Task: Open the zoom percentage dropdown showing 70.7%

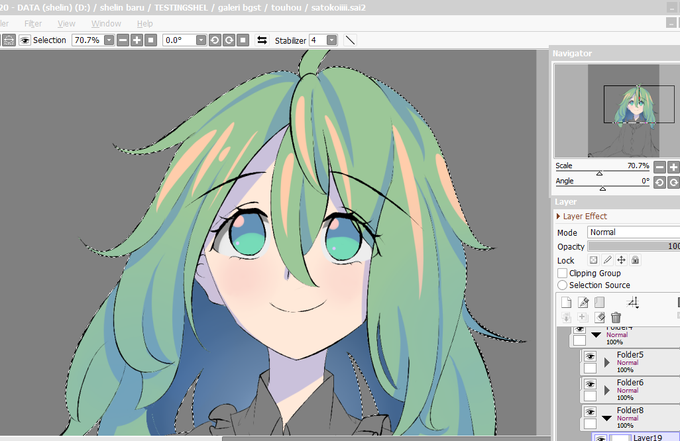Action: (x=109, y=40)
